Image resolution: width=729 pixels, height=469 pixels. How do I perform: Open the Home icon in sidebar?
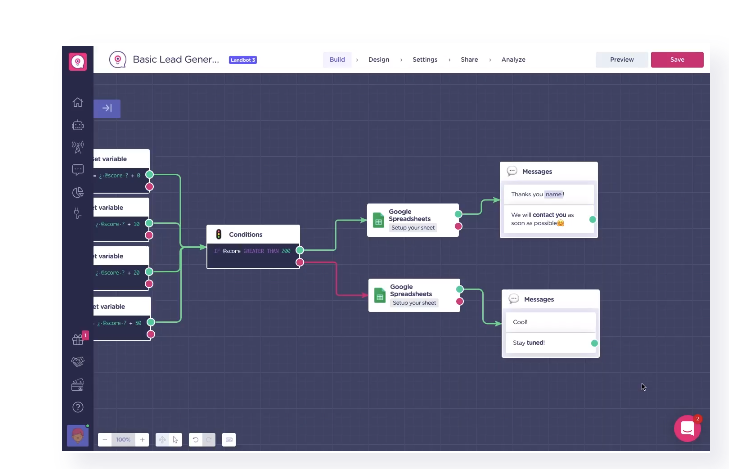(x=78, y=102)
